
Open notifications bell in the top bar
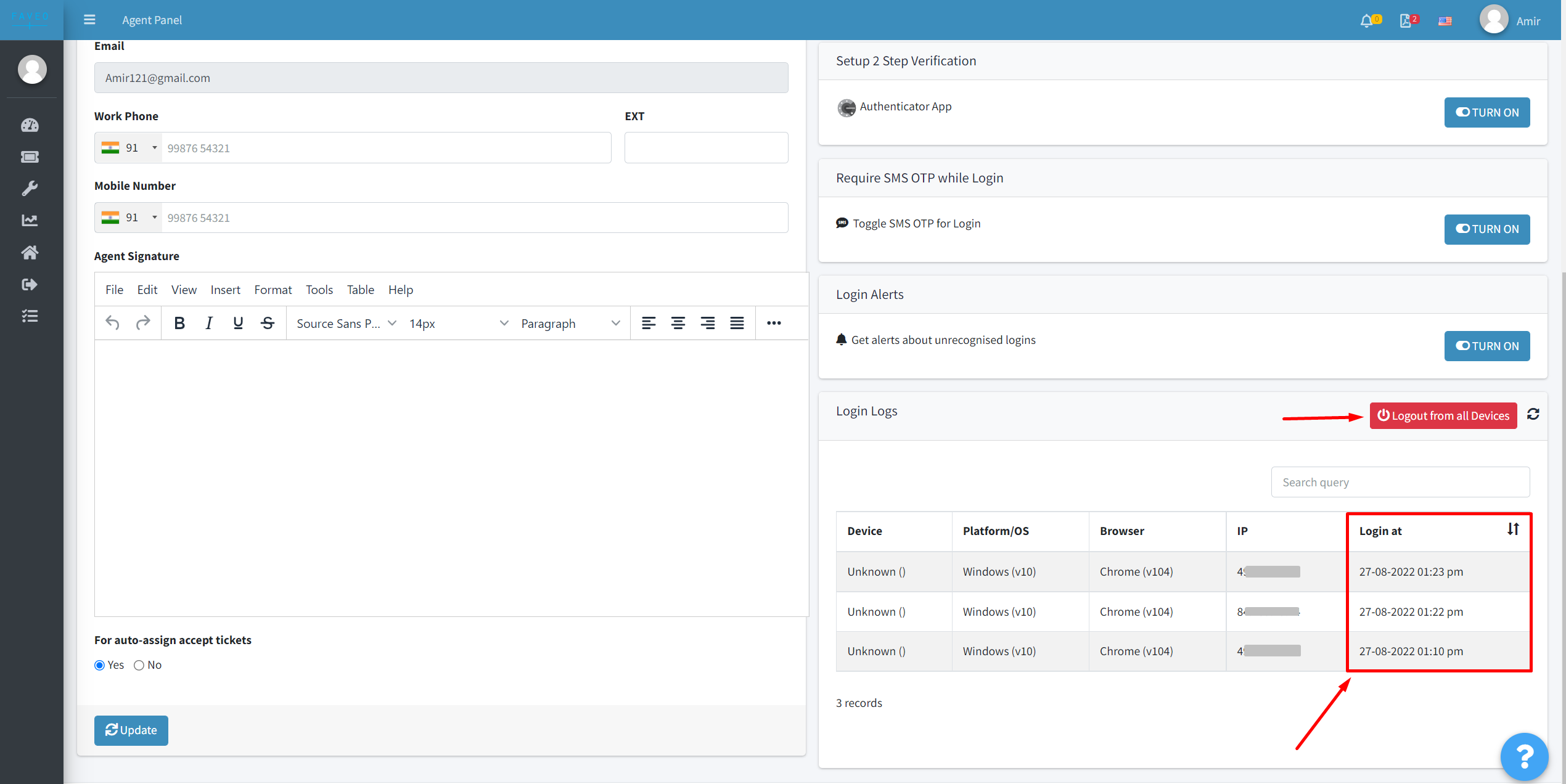click(x=1367, y=20)
